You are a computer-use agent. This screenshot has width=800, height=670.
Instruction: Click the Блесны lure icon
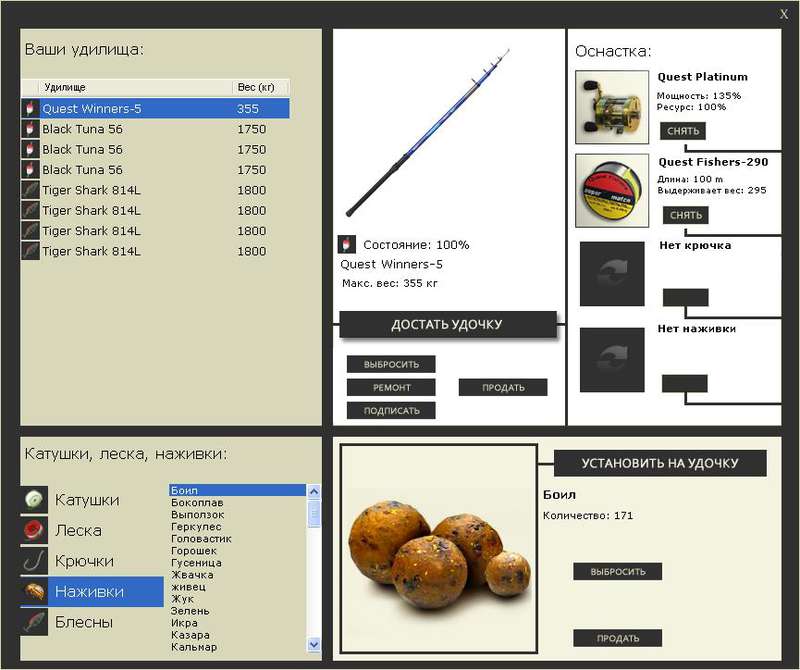tap(34, 622)
